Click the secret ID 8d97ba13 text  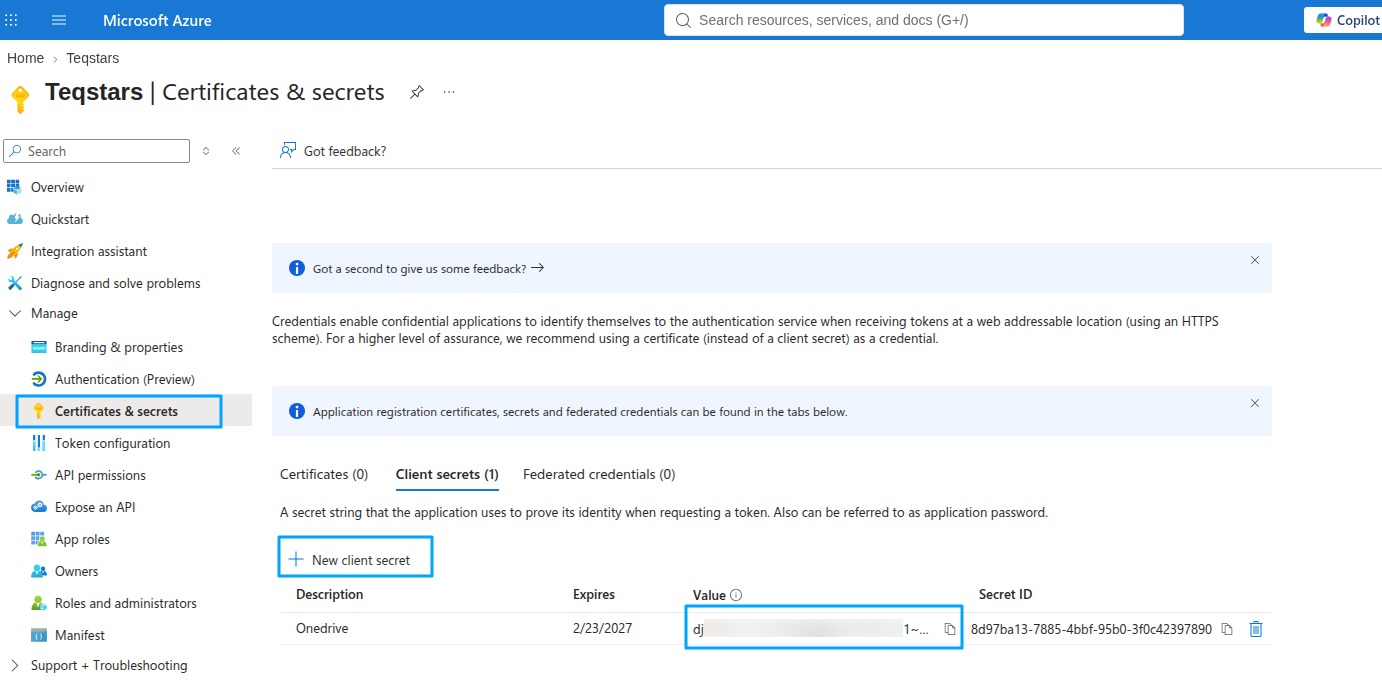(x=1091, y=629)
